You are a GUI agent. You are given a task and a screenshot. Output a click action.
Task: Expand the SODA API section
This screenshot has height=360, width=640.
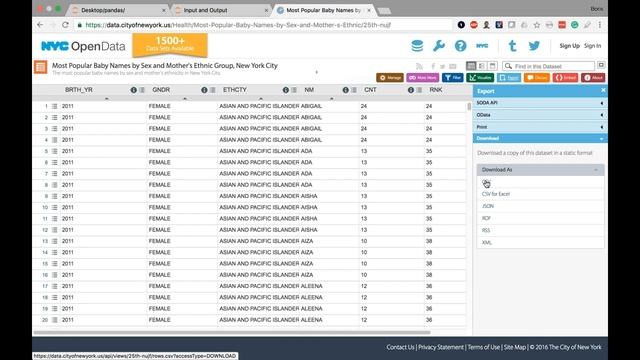click(540, 103)
